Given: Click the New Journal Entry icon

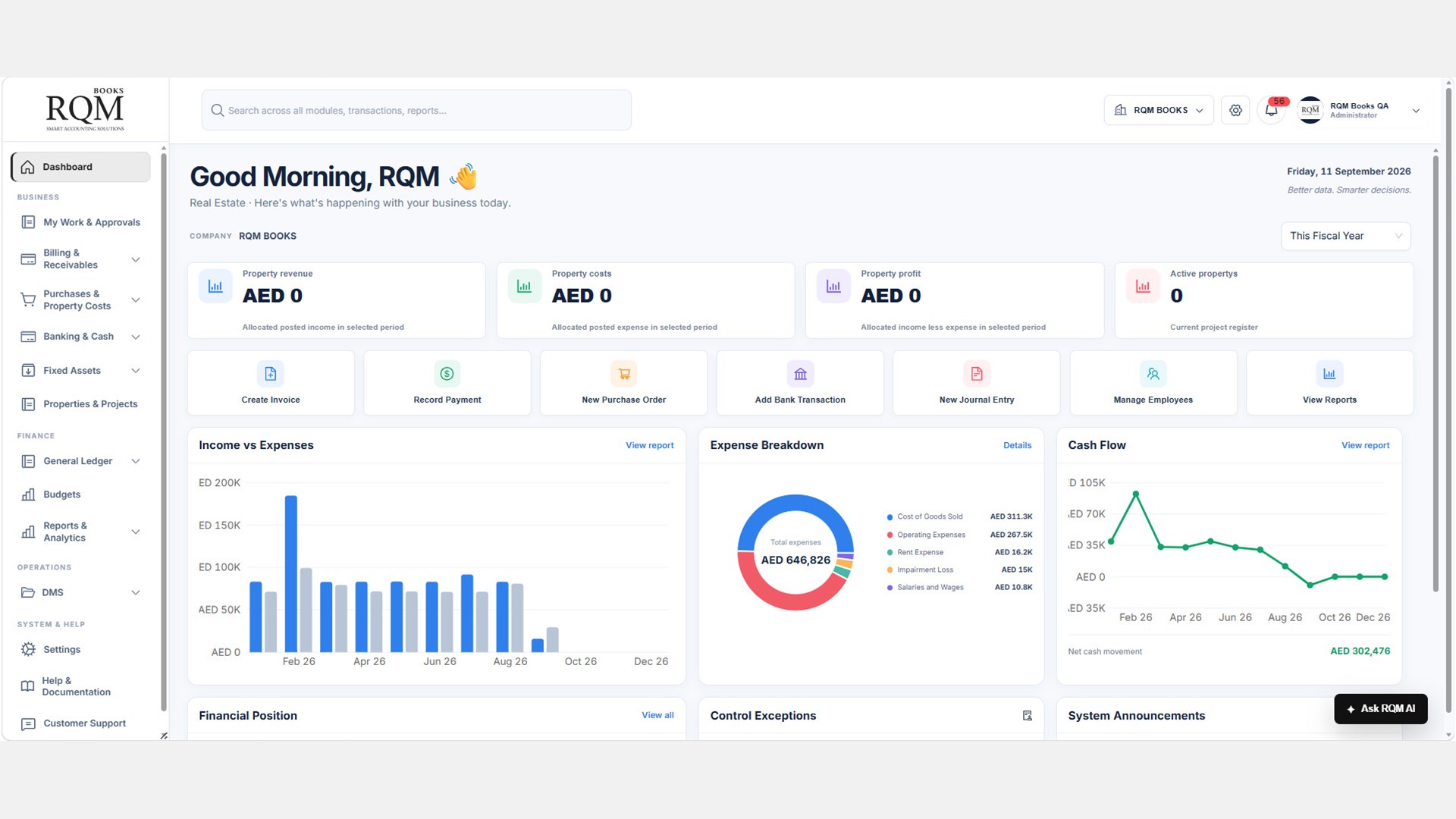Looking at the screenshot, I should click(977, 374).
